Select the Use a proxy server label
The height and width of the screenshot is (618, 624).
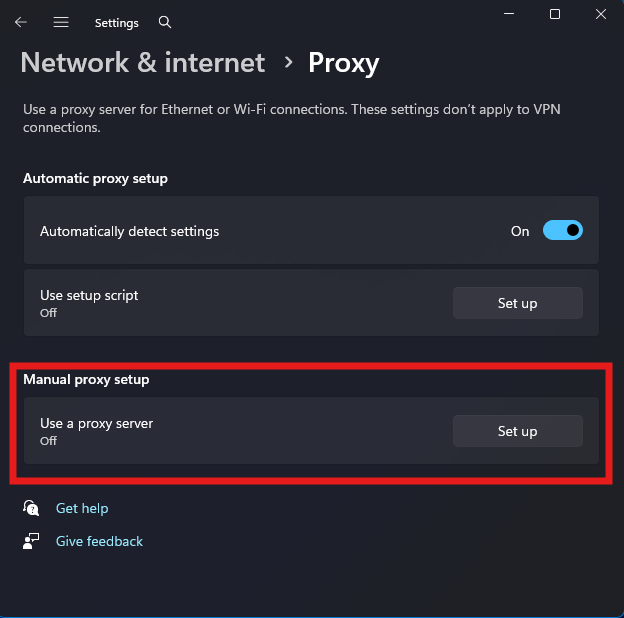[96, 423]
